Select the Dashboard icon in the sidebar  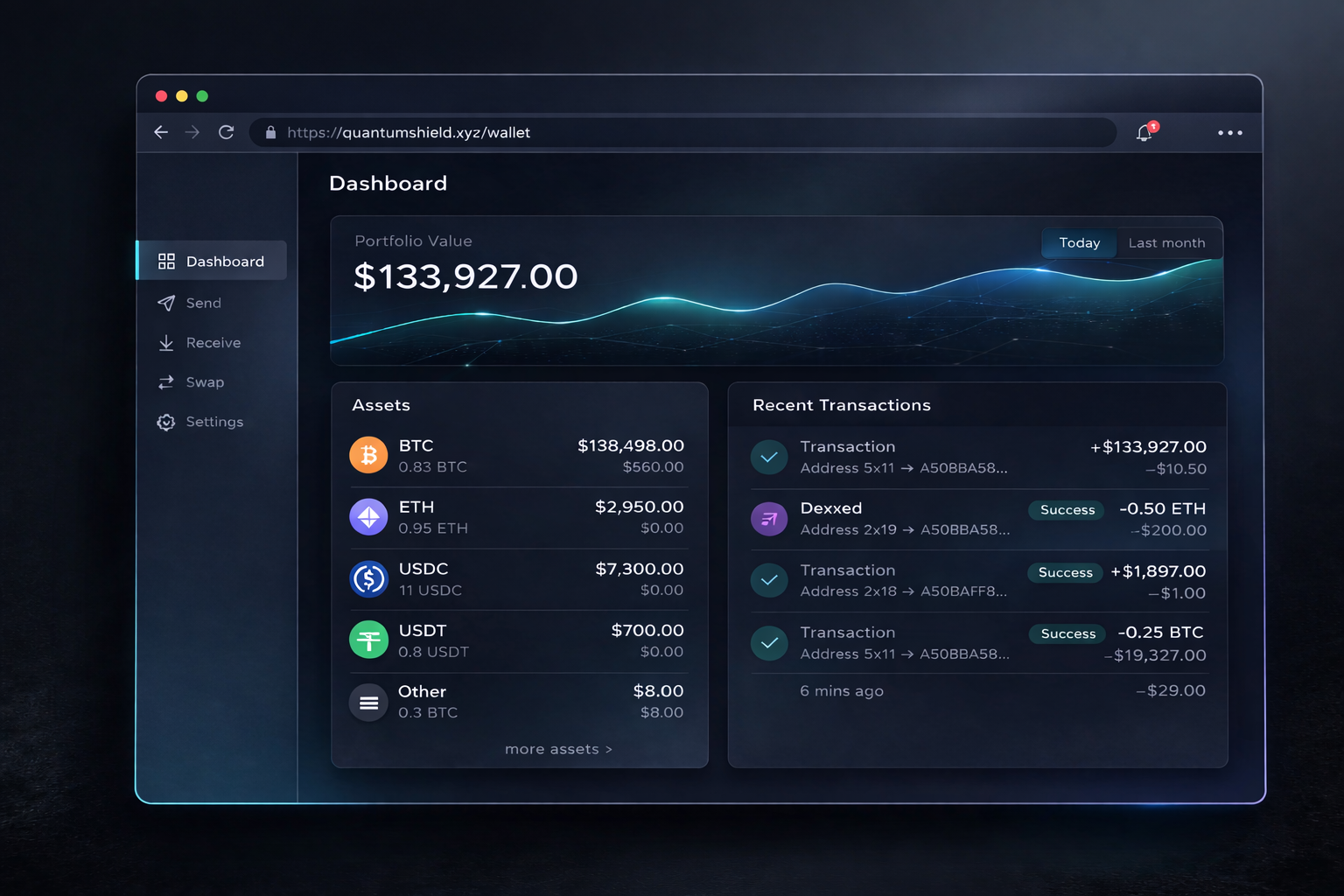click(166, 260)
